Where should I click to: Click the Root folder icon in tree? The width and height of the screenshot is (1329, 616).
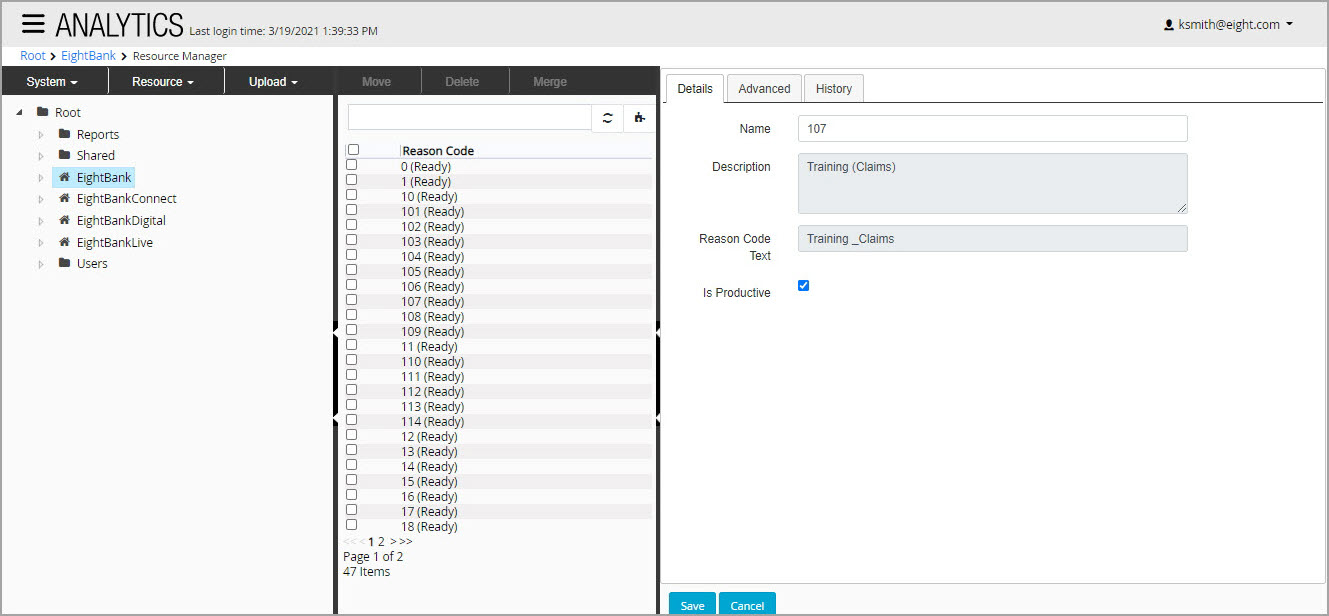click(43, 112)
